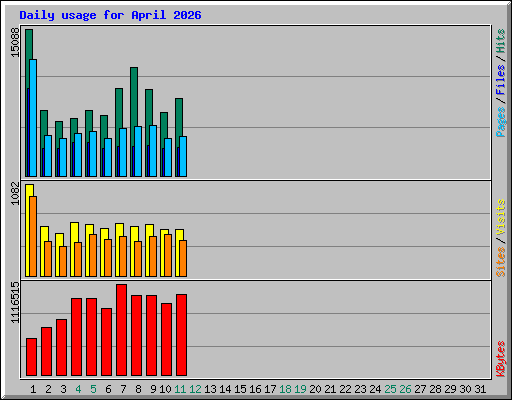This screenshot has width=512, height=400.
Task: Click the 1116515 axis value
Action: (15, 303)
